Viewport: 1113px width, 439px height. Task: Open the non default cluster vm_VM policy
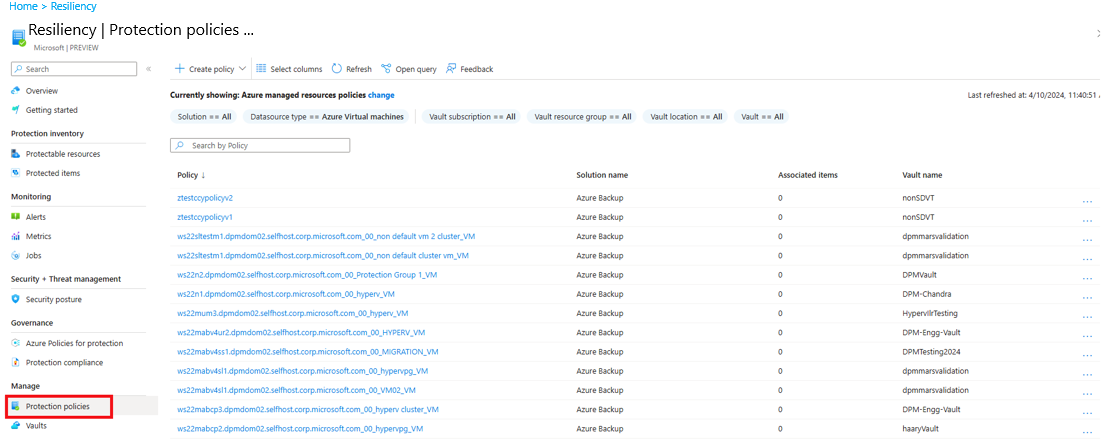(323, 255)
